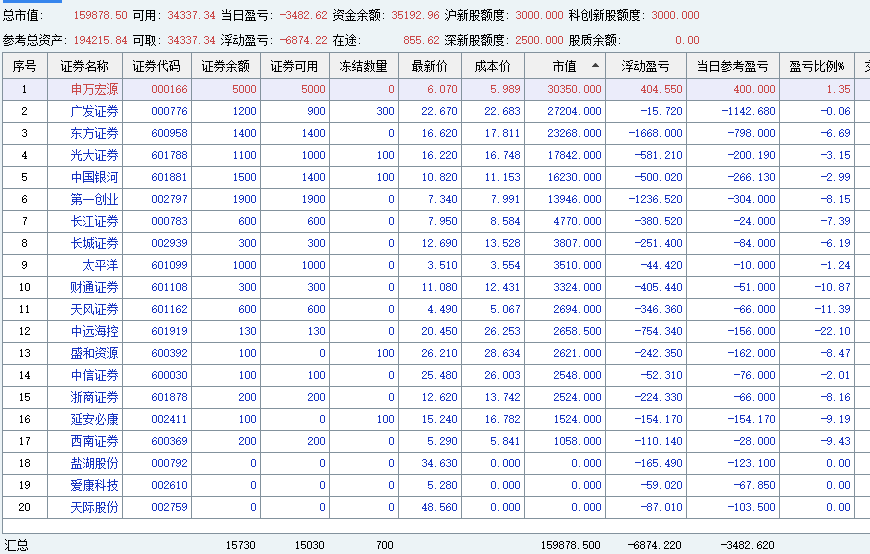Select the 盛和资源 stock name
Image resolution: width=870 pixels, height=554 pixels.
tap(94, 353)
